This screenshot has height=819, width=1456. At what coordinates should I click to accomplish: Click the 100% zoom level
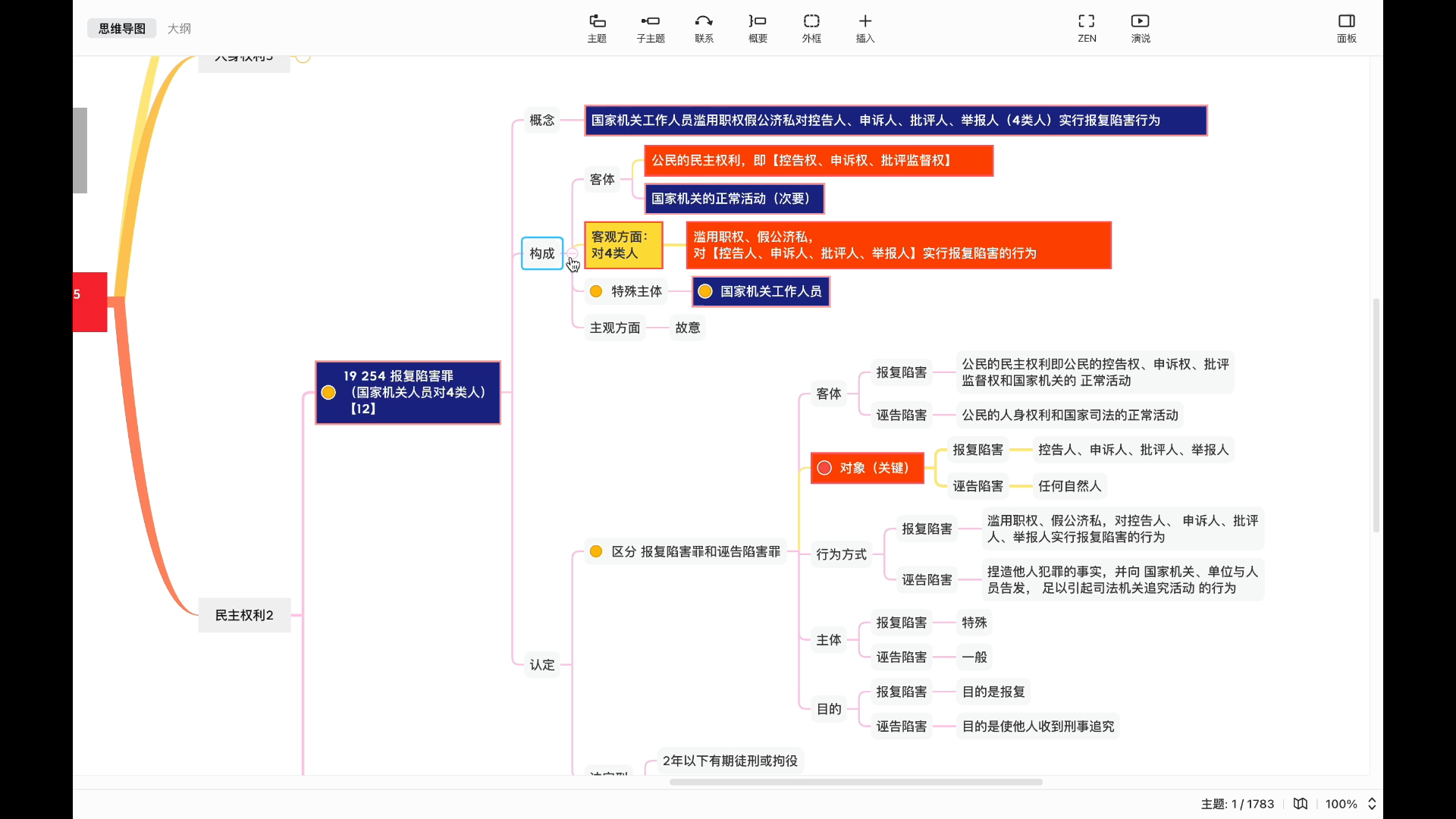pos(1341,804)
